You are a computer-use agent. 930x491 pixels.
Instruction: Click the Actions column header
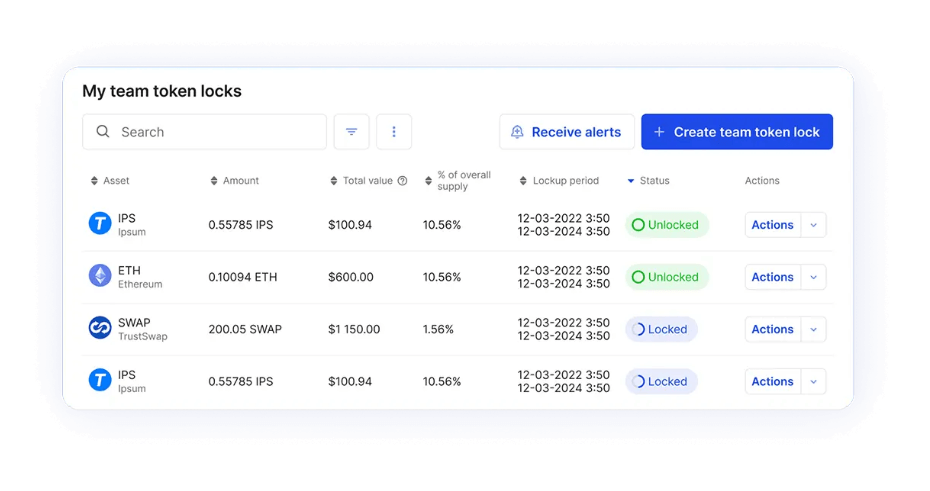[762, 181]
